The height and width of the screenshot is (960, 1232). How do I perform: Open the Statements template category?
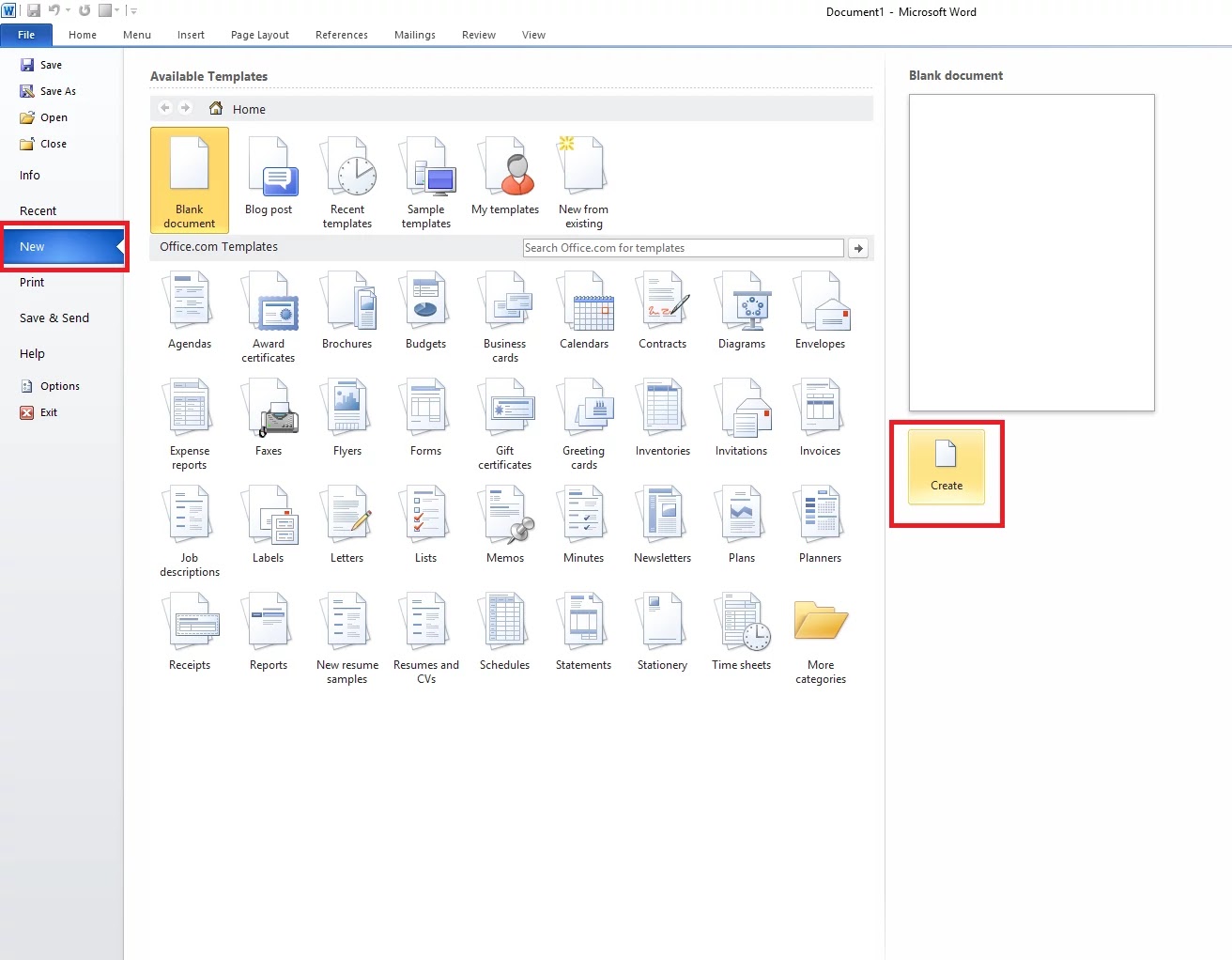pyautogui.click(x=584, y=632)
